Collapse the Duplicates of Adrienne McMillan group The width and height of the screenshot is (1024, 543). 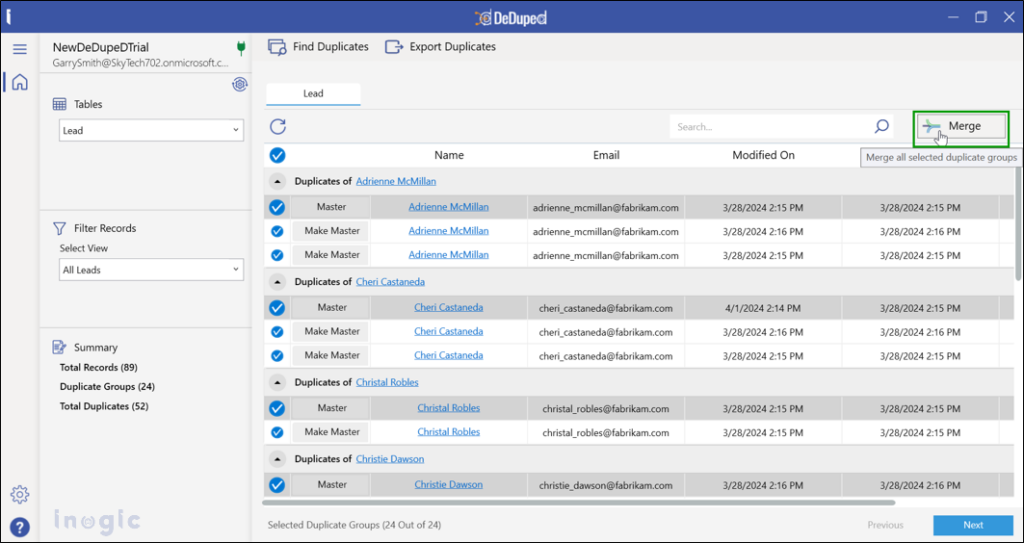[277, 182]
